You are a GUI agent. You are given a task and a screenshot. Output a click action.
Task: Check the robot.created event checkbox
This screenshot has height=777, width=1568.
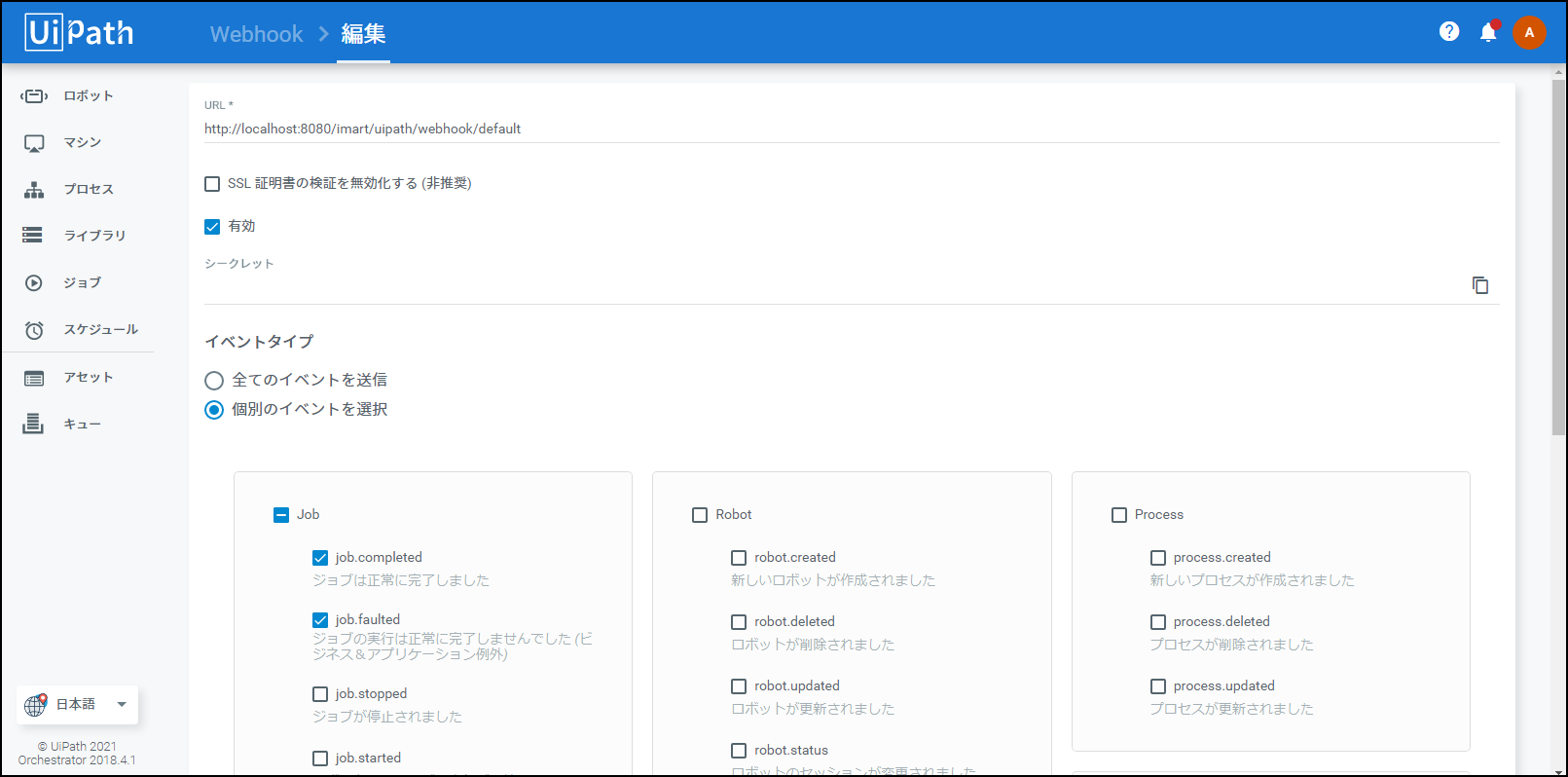pos(739,558)
